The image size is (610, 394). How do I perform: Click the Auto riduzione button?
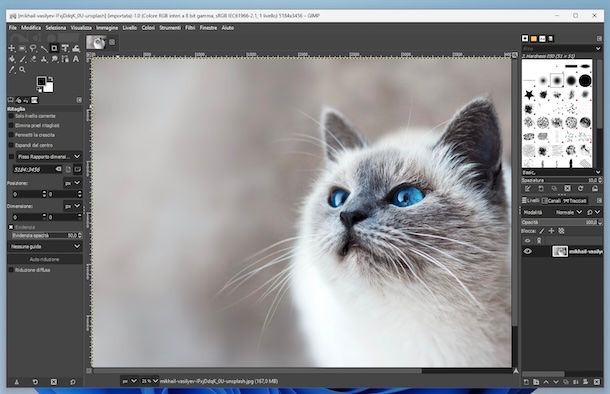(x=45, y=259)
